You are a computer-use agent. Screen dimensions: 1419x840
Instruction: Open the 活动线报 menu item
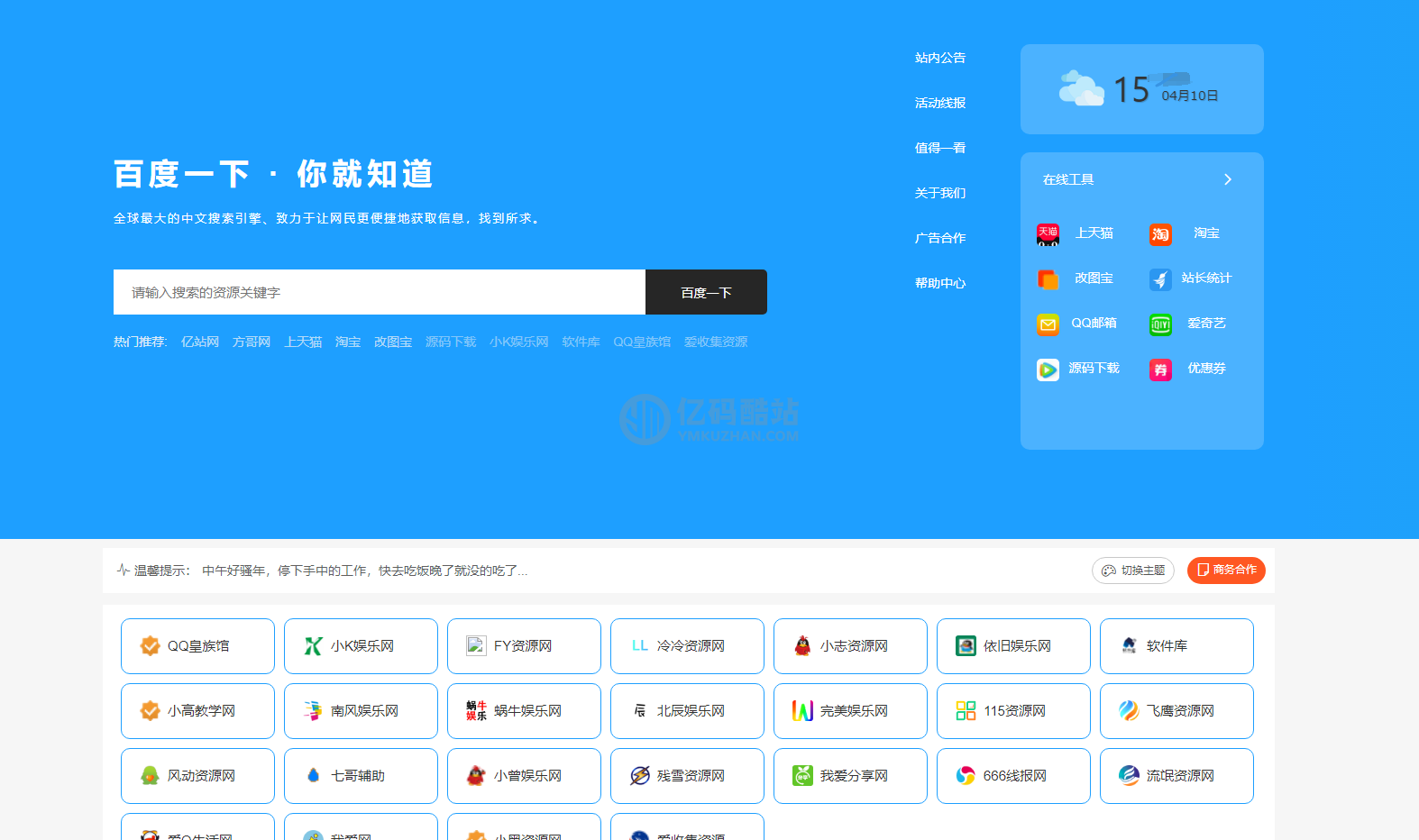tap(940, 103)
